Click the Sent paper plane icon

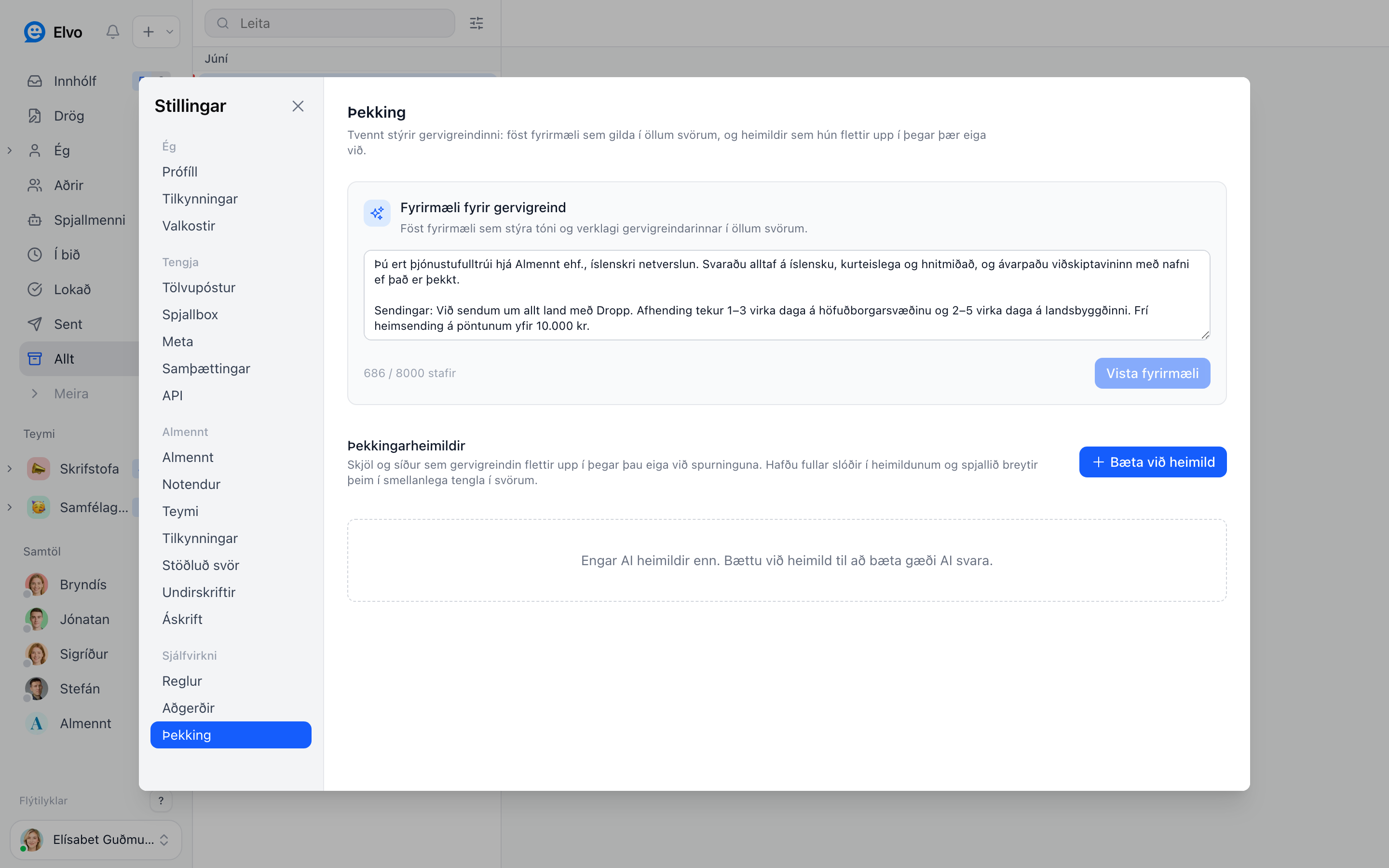point(35,324)
